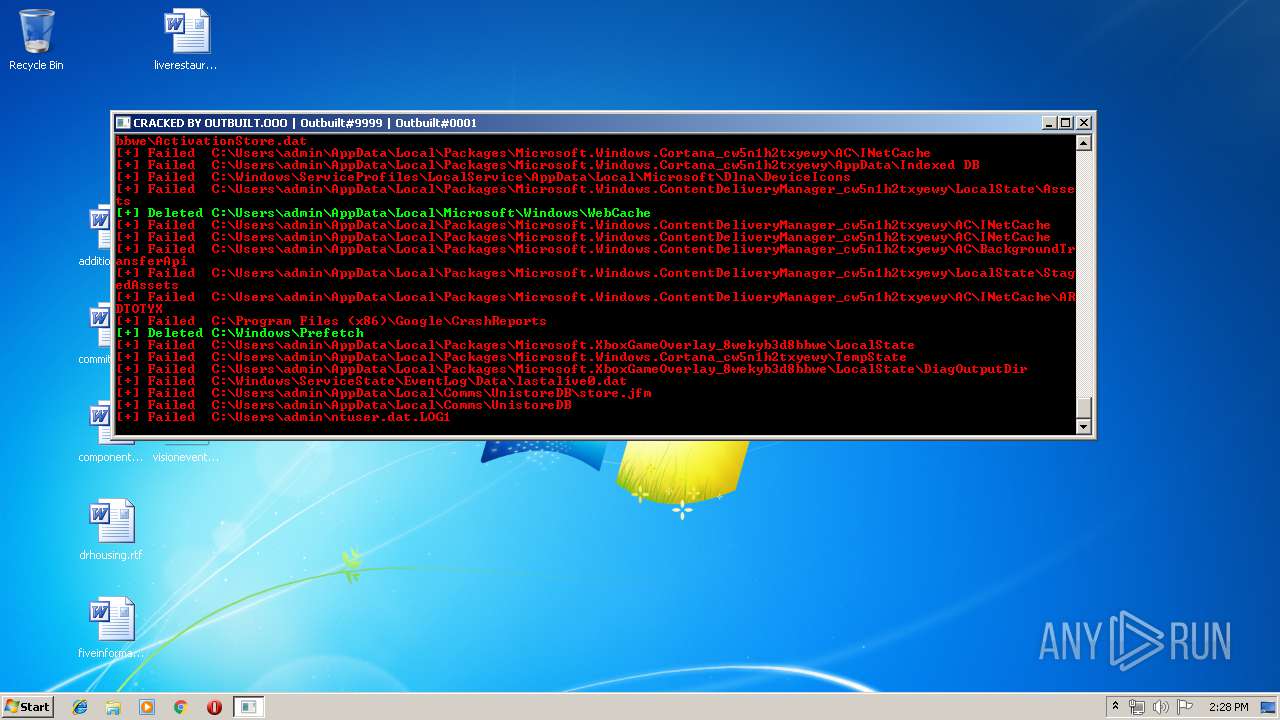This screenshot has width=1280, height=720.
Task: Show hidden tray icons arrow
Action: (1115, 707)
